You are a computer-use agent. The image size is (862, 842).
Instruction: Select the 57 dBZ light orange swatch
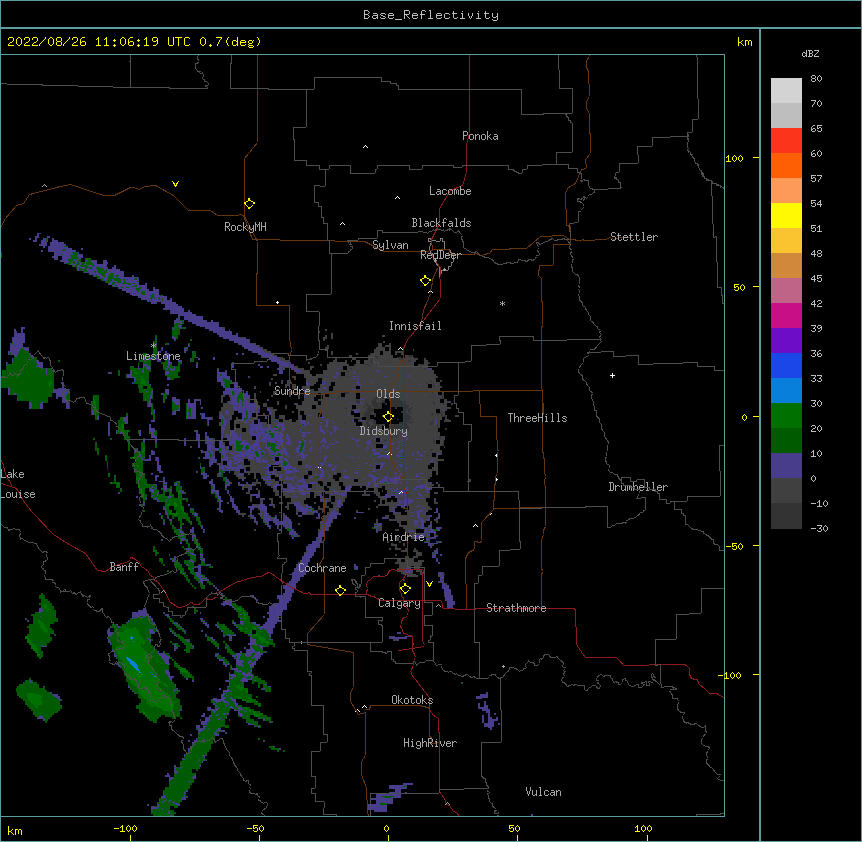click(x=786, y=190)
